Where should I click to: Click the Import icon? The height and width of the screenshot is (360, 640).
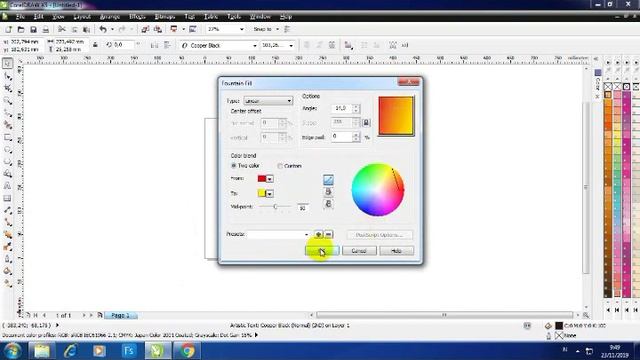(145, 29)
